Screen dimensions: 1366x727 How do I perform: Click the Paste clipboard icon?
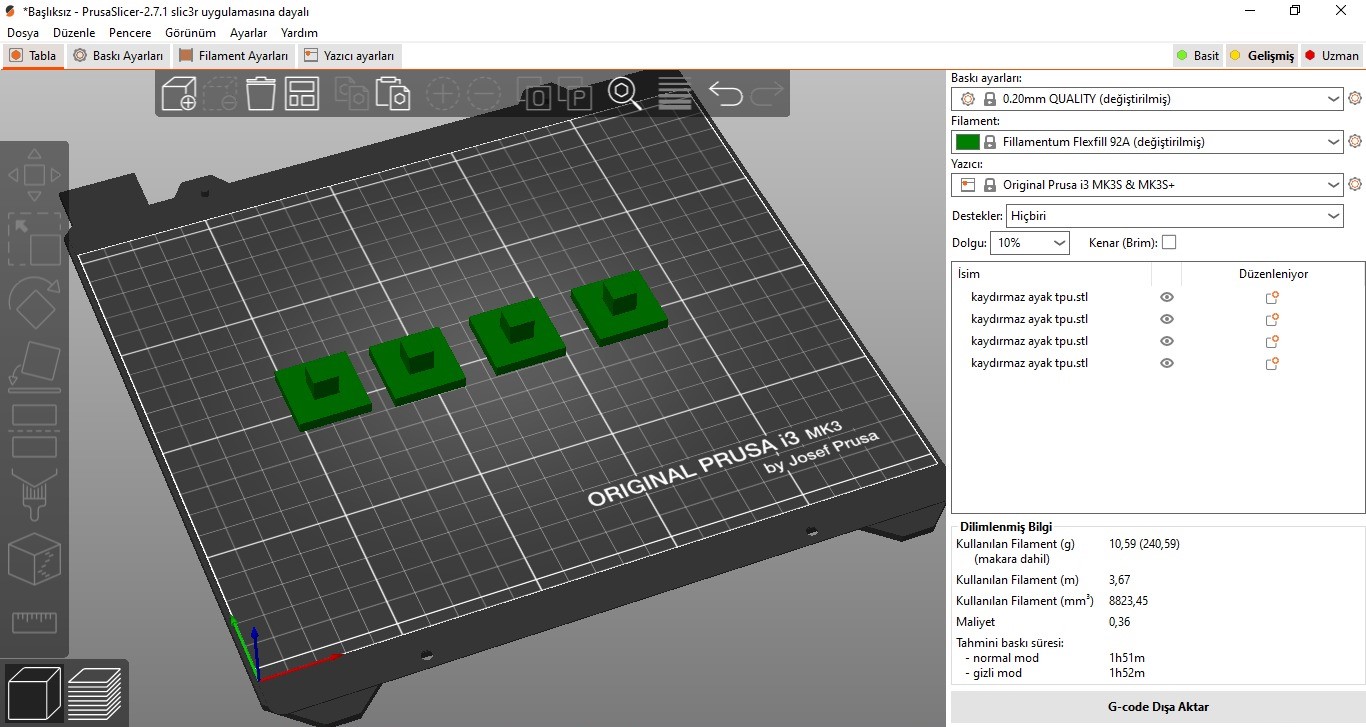click(x=393, y=93)
